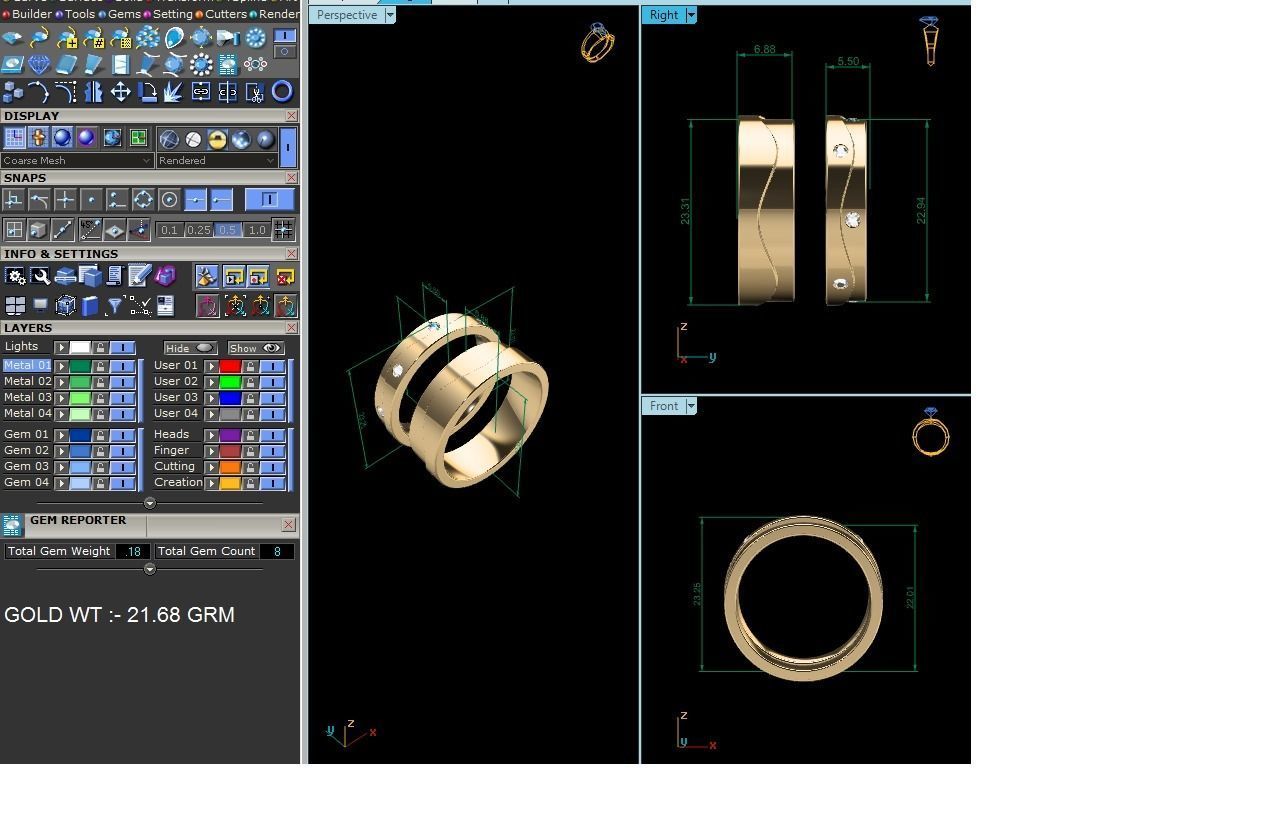
Task: Click the Total Gem Weight value field
Action: point(132,551)
